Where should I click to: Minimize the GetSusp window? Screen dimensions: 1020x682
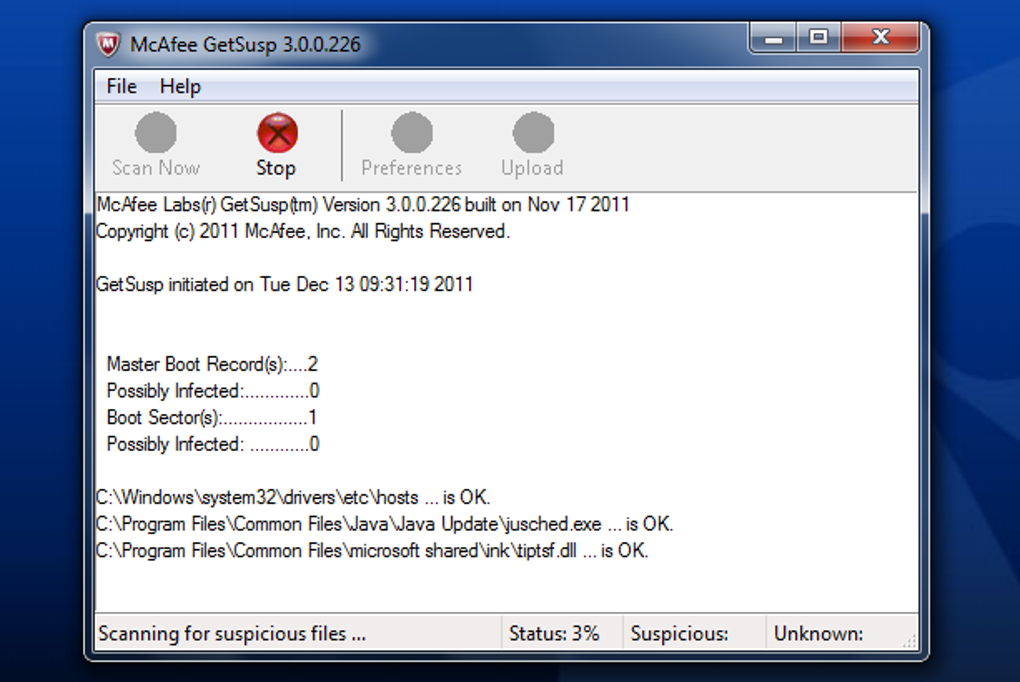(773, 38)
